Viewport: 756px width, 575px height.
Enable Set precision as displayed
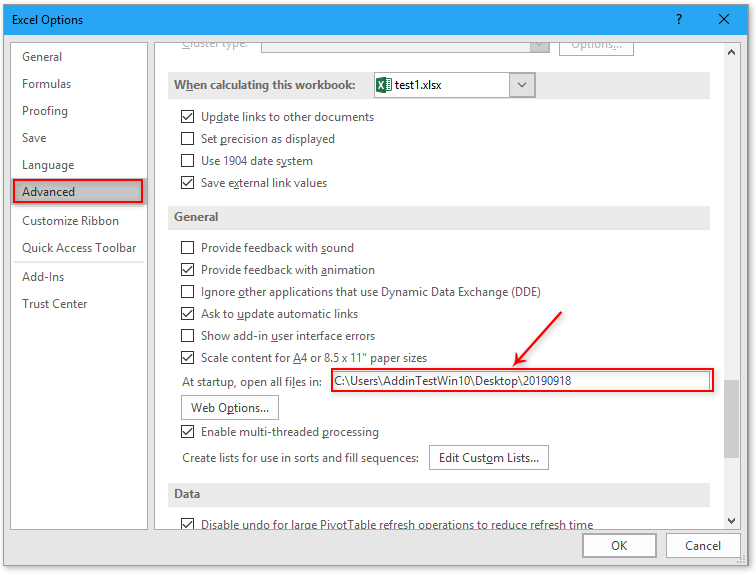coord(188,139)
